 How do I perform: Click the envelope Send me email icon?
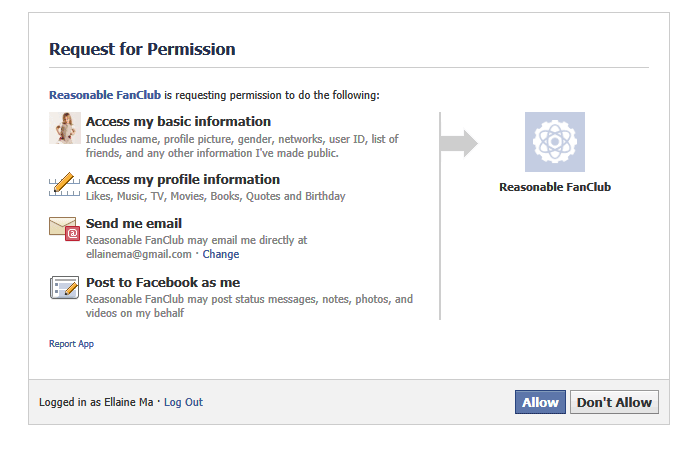(x=65, y=229)
